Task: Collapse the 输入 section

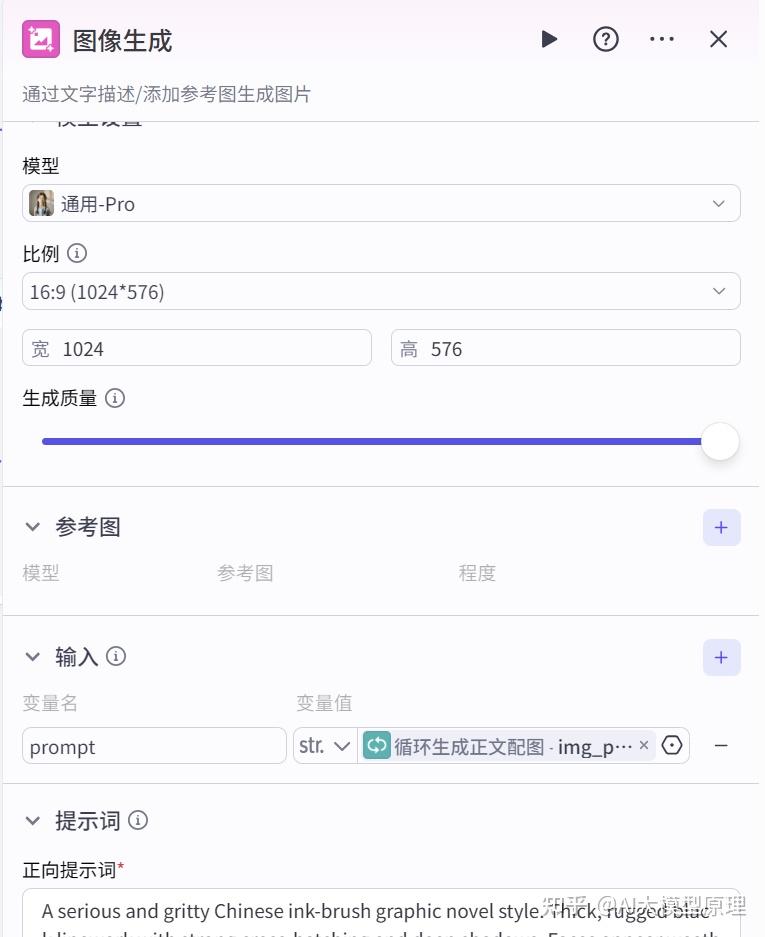Action: coord(33,657)
